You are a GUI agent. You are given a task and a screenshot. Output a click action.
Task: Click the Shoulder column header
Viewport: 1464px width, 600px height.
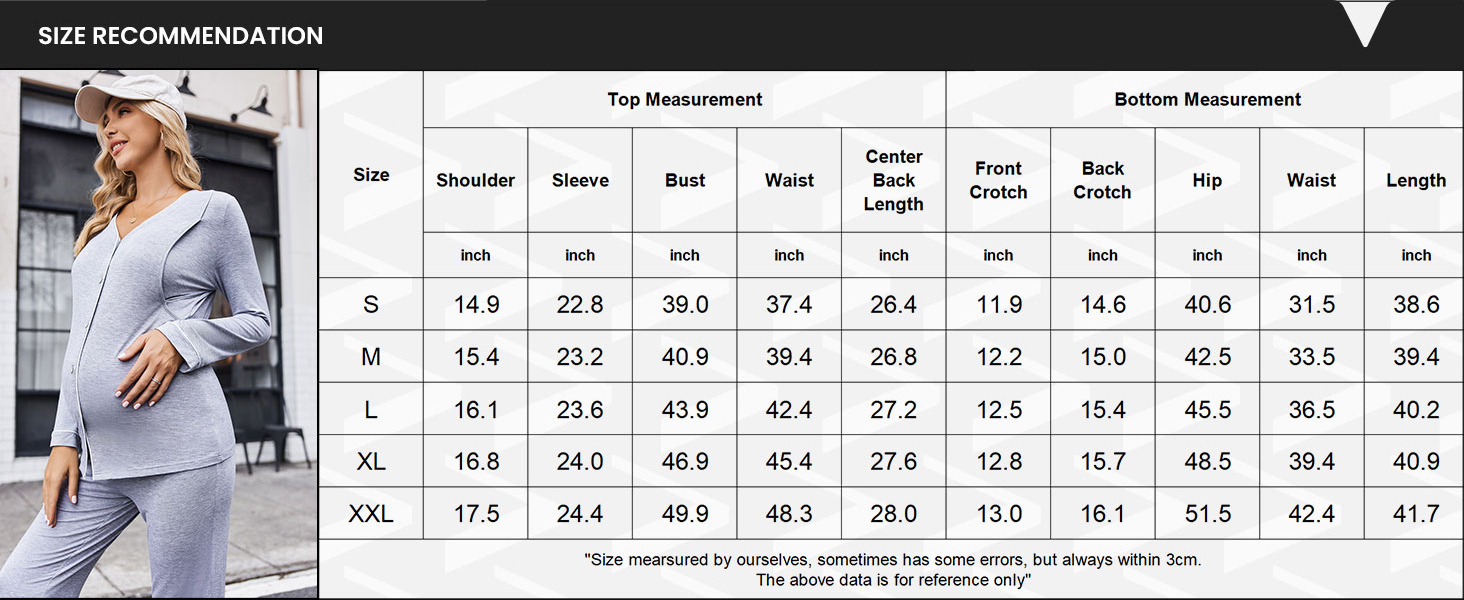coord(475,180)
